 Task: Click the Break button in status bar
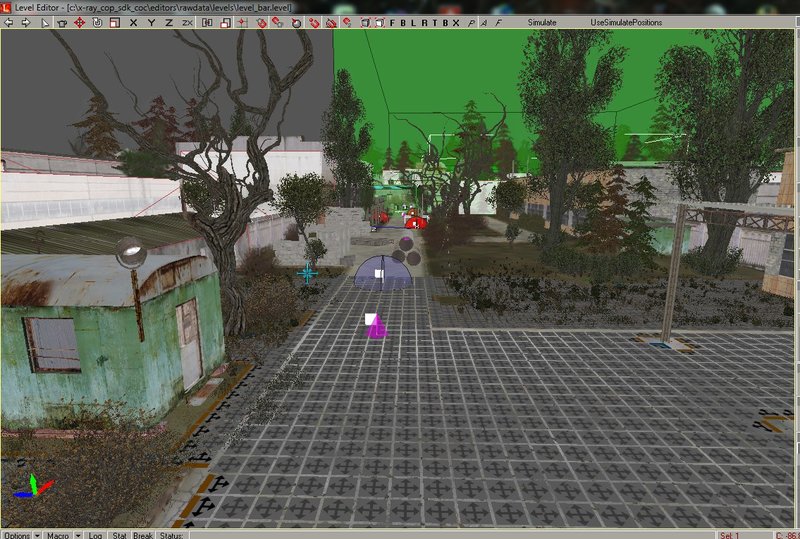click(x=143, y=534)
